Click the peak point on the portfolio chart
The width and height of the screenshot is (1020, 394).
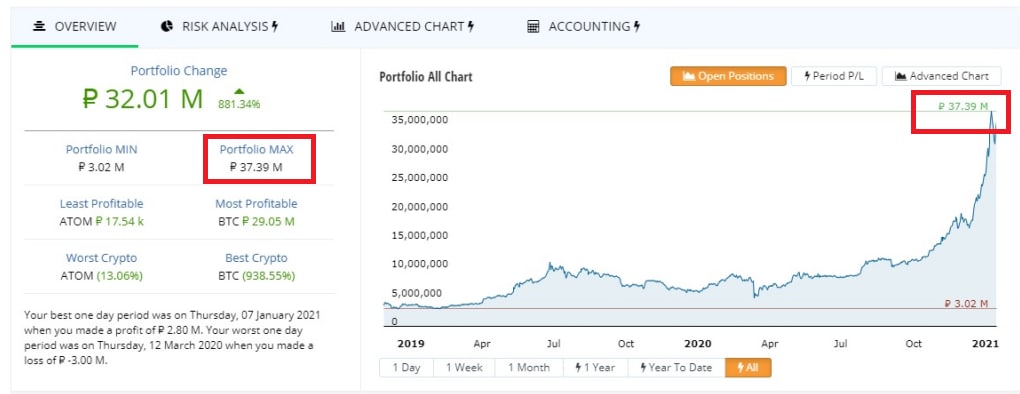point(991,112)
